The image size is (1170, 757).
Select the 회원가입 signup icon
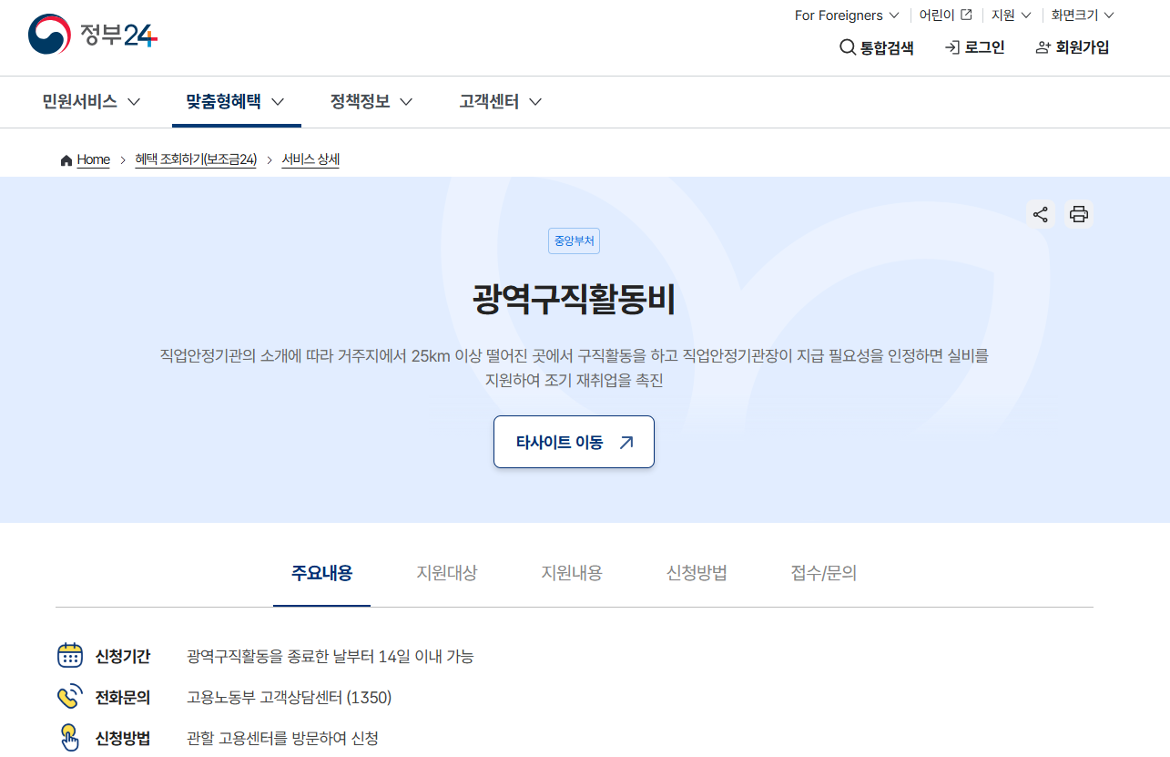1043,47
